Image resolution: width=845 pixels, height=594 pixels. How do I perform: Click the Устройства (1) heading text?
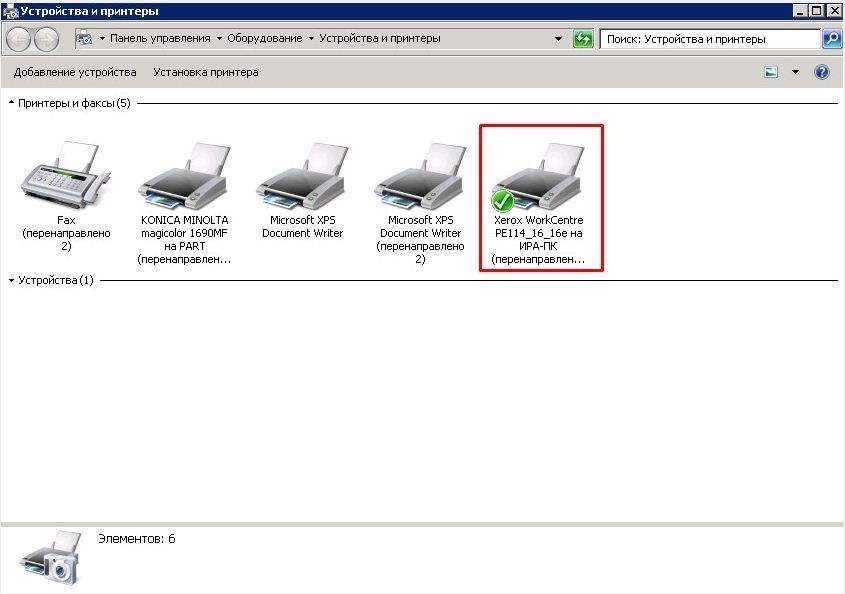tap(56, 280)
